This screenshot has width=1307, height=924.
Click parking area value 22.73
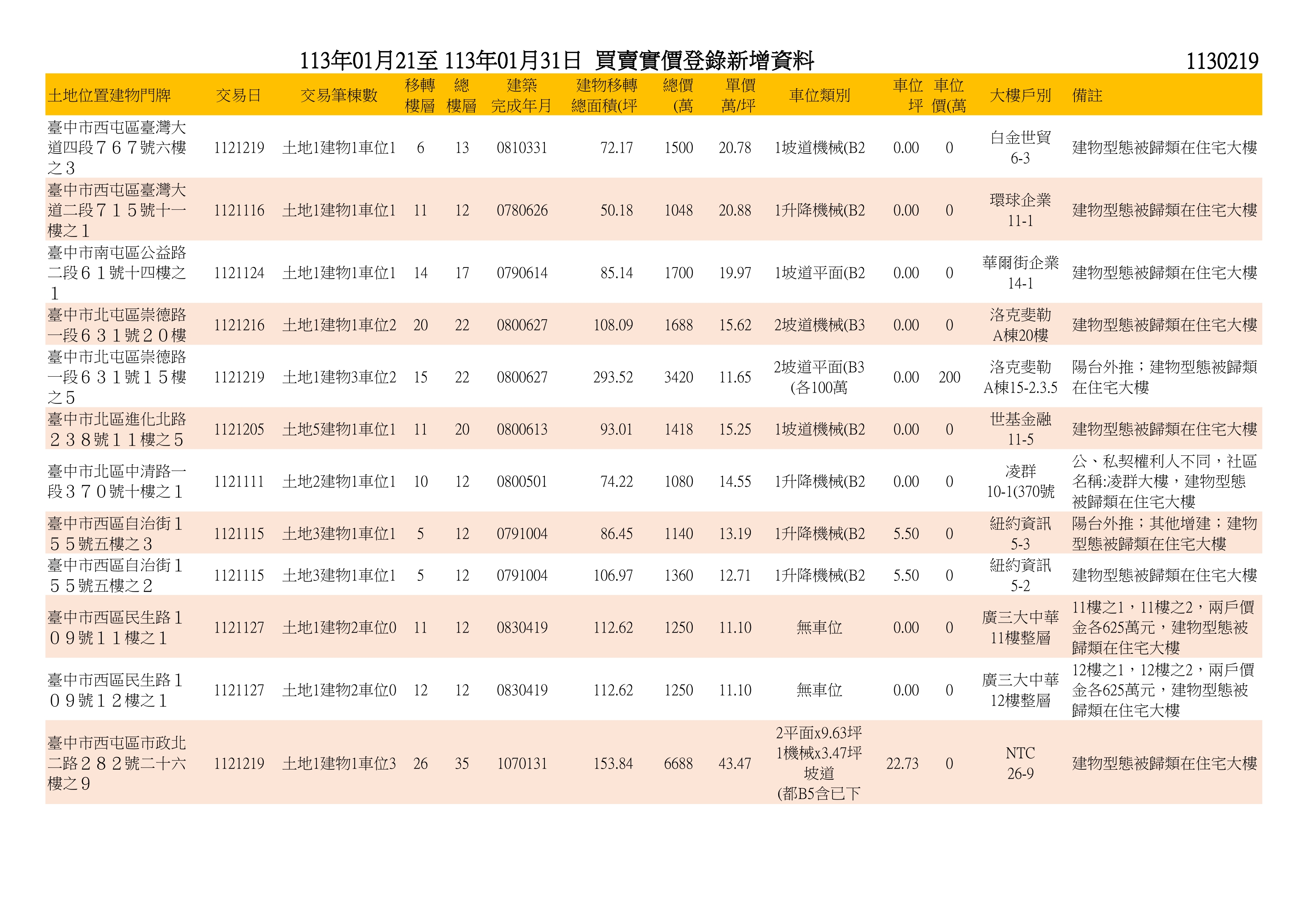pos(902,763)
